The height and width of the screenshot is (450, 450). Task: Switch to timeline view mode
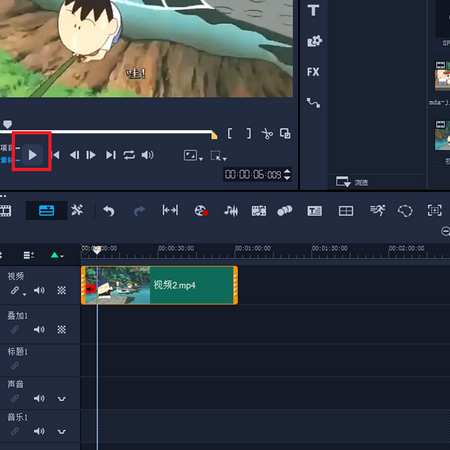[x=46, y=211]
